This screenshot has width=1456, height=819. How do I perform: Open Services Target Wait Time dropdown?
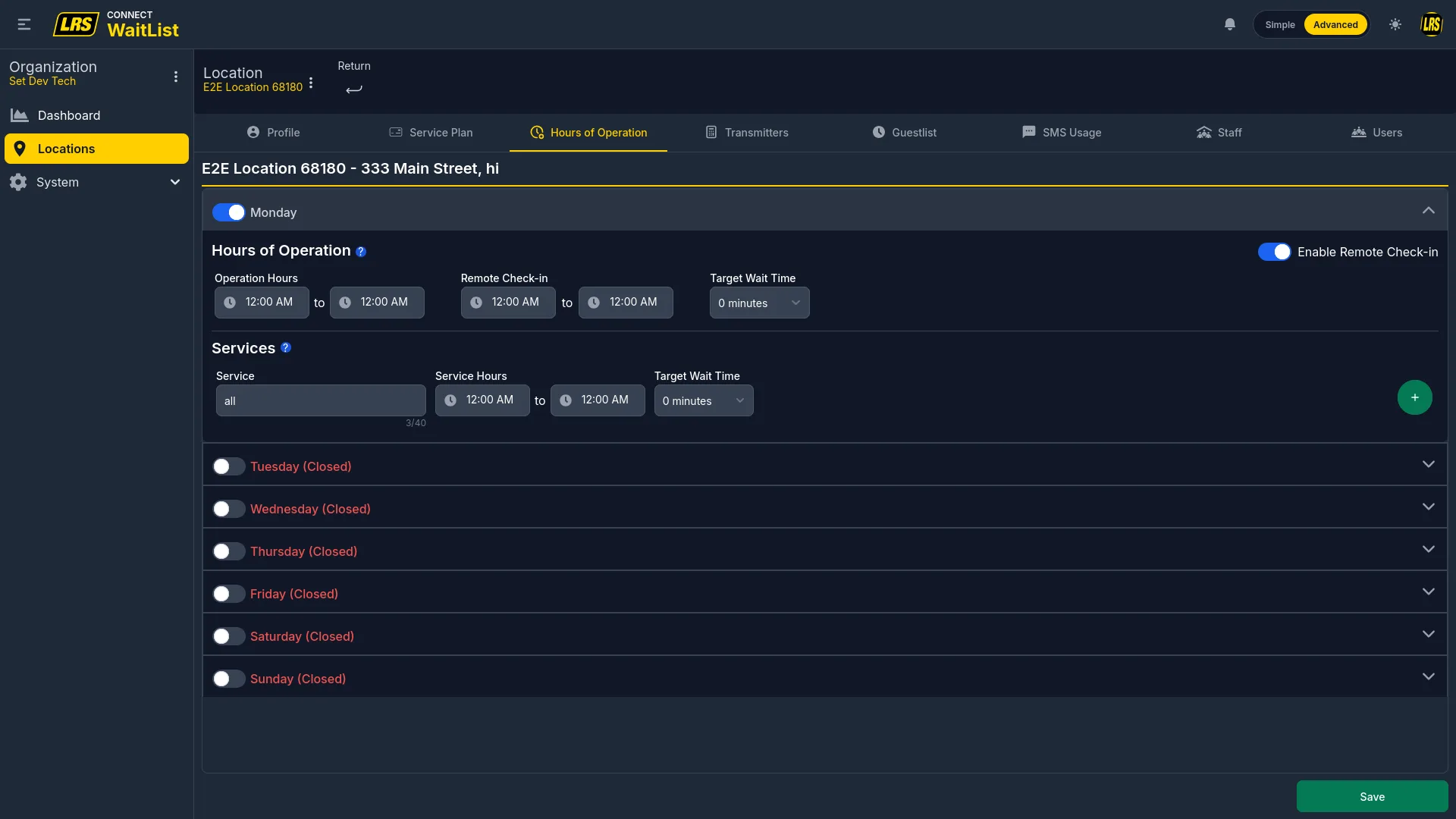pyautogui.click(x=704, y=400)
